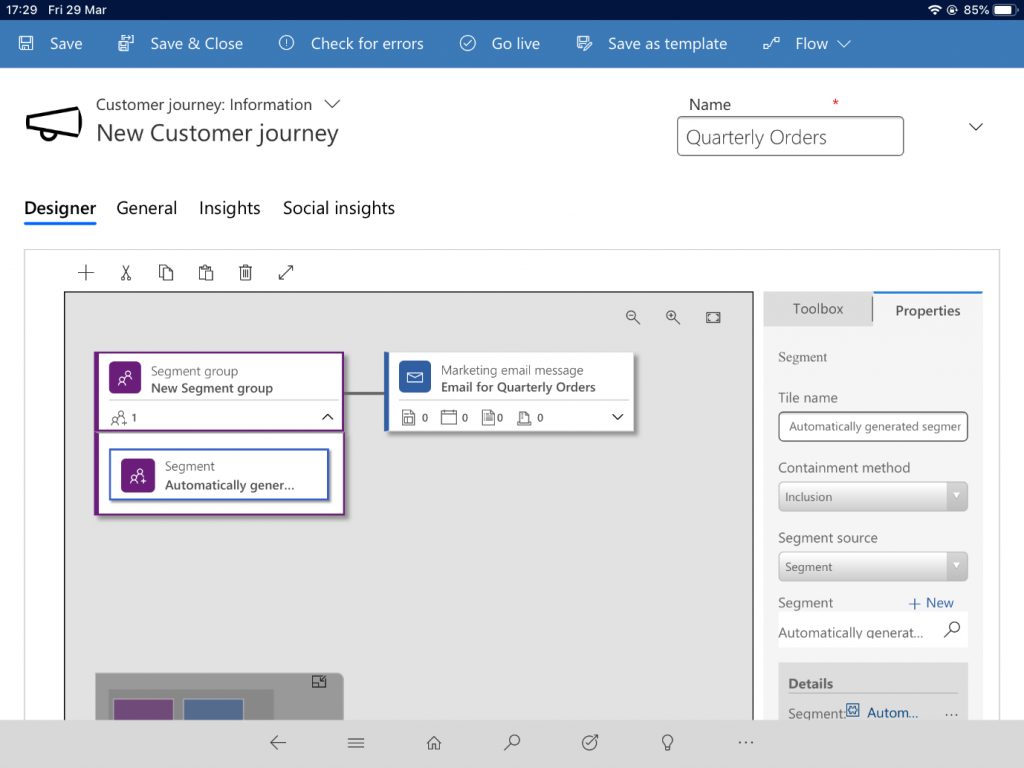Collapse the New Segment group tile
The width and height of the screenshot is (1024, 768).
click(327, 418)
